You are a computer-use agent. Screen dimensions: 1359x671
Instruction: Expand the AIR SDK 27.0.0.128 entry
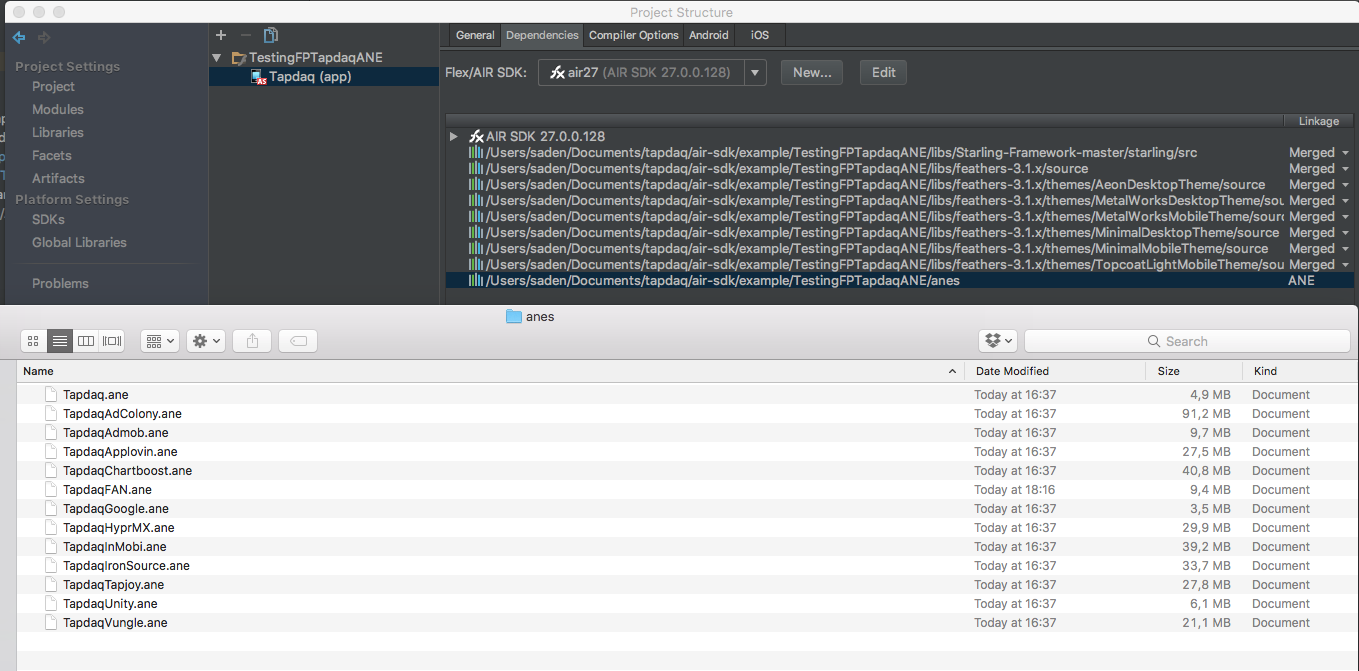[x=453, y=135]
